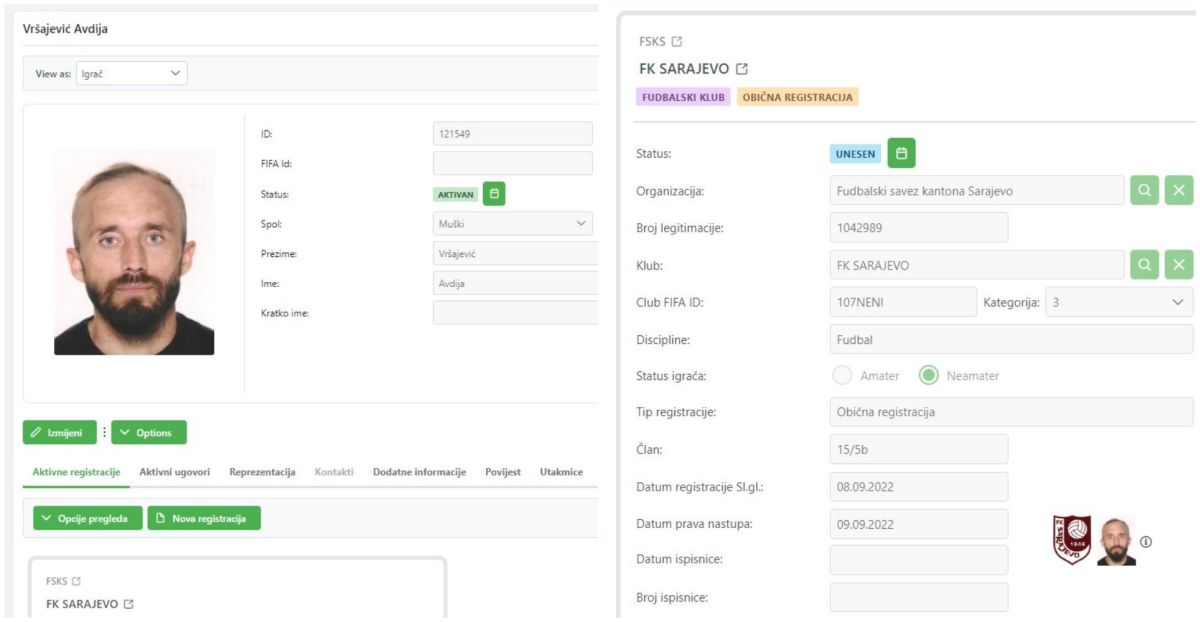Clear the Organizacija field with X icon
The width and height of the screenshot is (1200, 622).
(x=1179, y=190)
